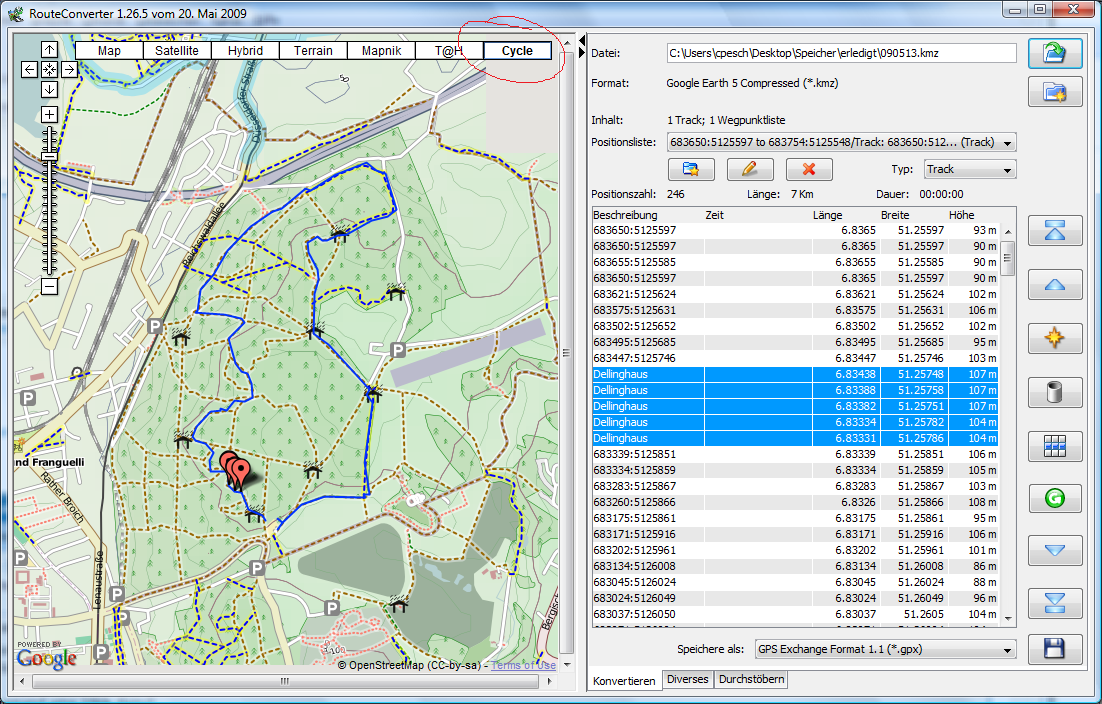Image resolution: width=1102 pixels, height=704 pixels.
Task: Click the Datei file path input field
Action: coord(841,53)
